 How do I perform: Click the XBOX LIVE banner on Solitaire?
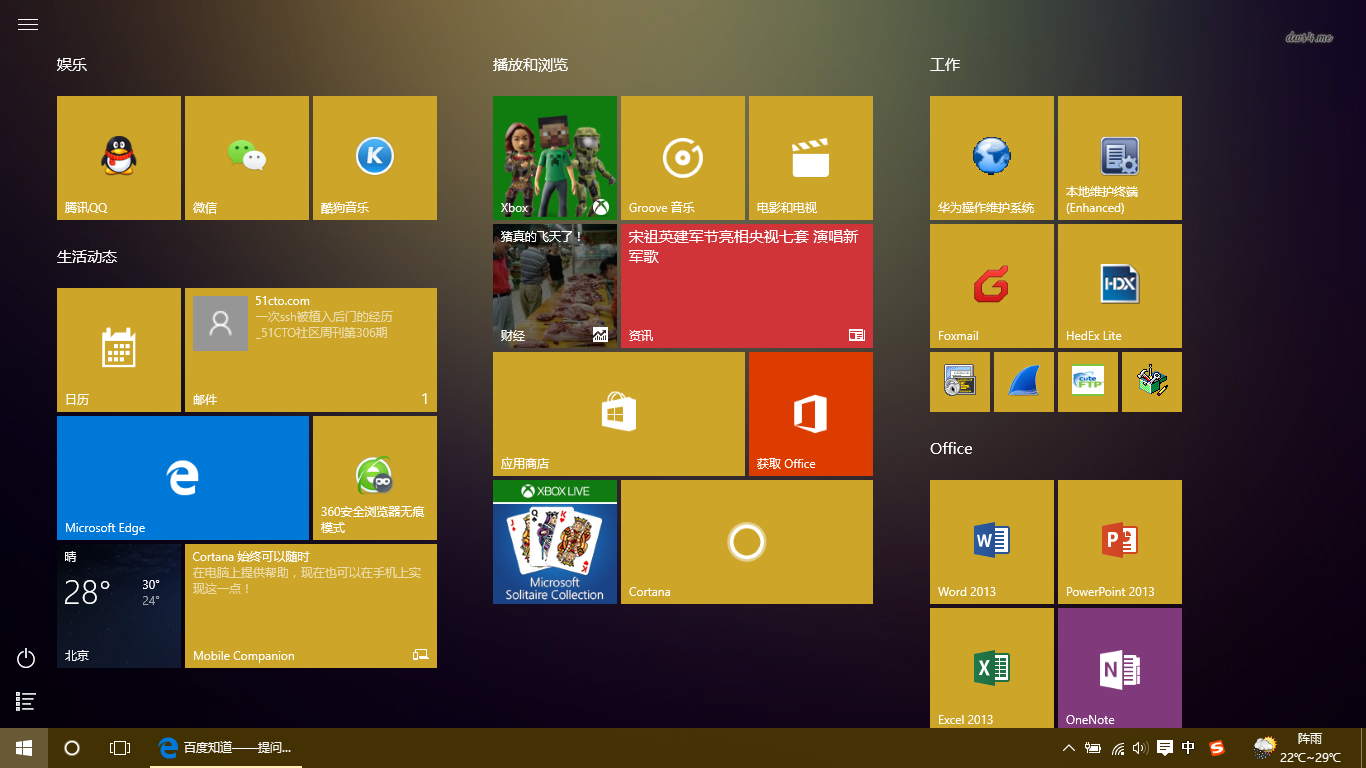pos(555,491)
